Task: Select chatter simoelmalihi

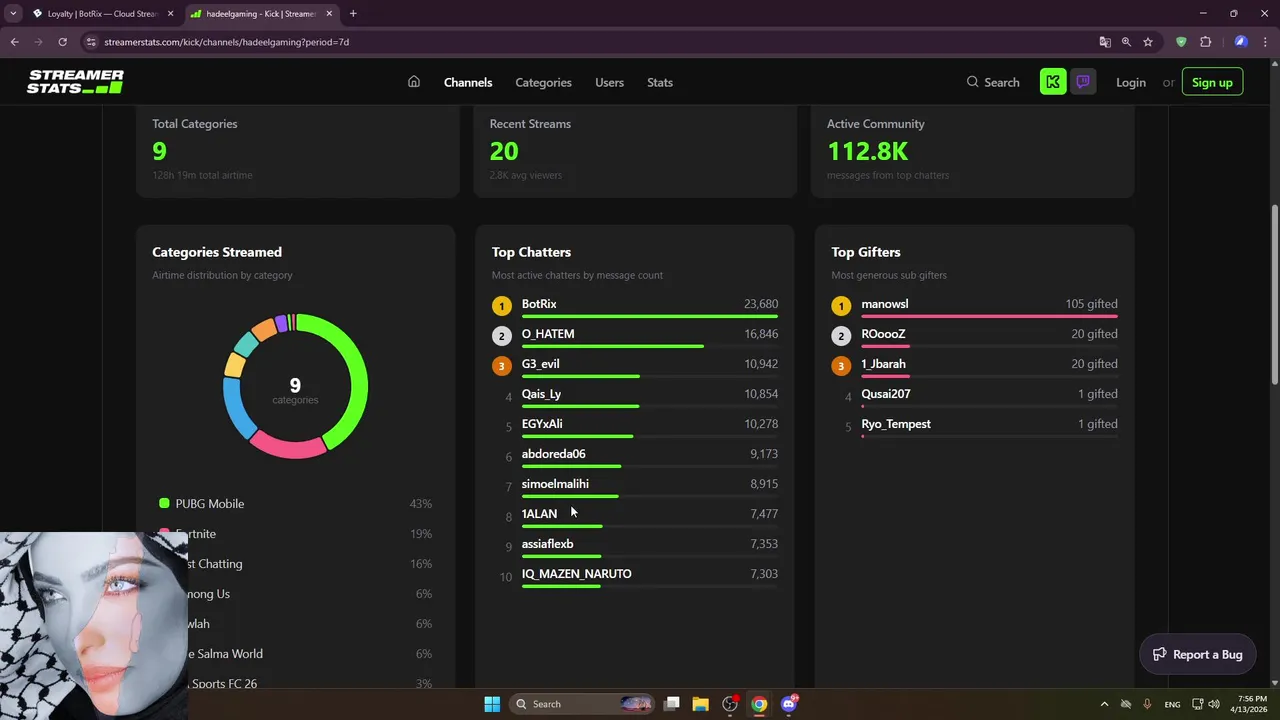Action: point(555,484)
